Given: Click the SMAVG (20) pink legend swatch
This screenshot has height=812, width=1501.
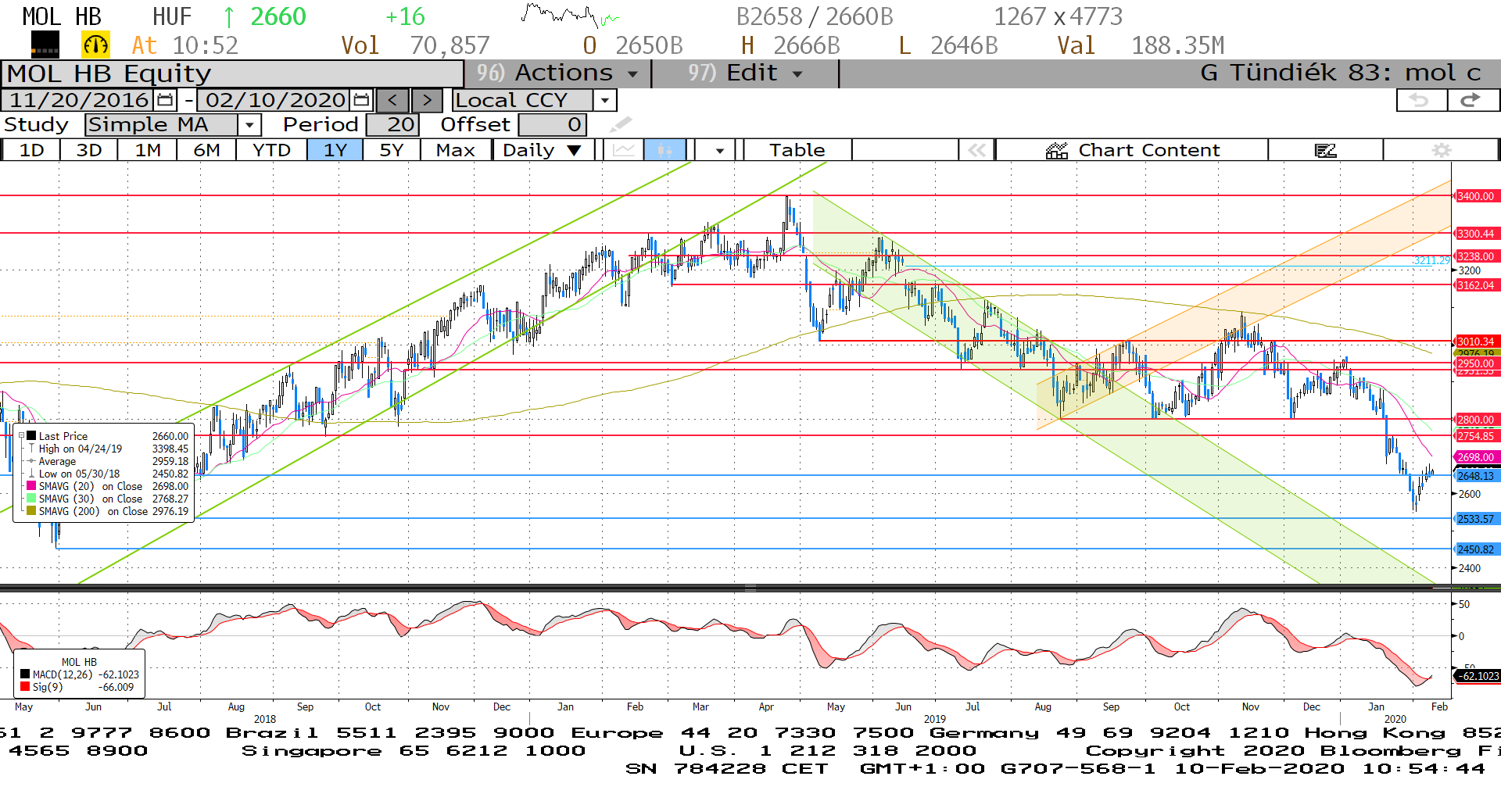Looking at the screenshot, I should 31,486.
